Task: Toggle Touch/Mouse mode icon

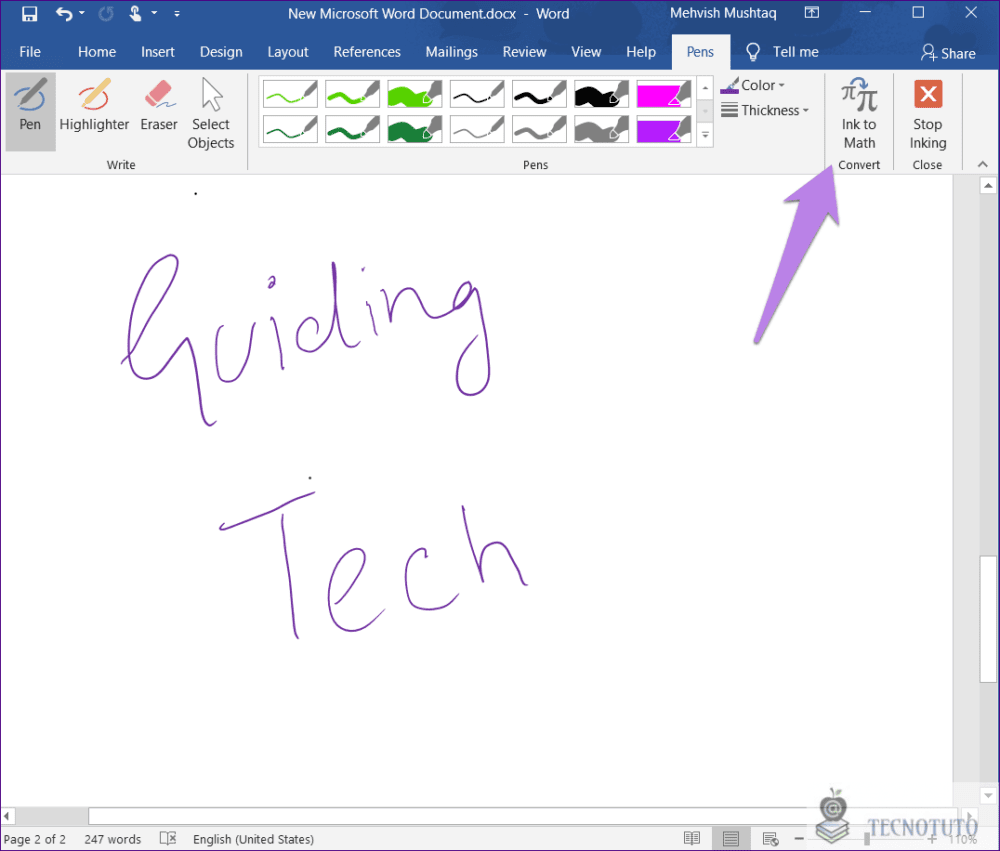Action: coord(135,13)
